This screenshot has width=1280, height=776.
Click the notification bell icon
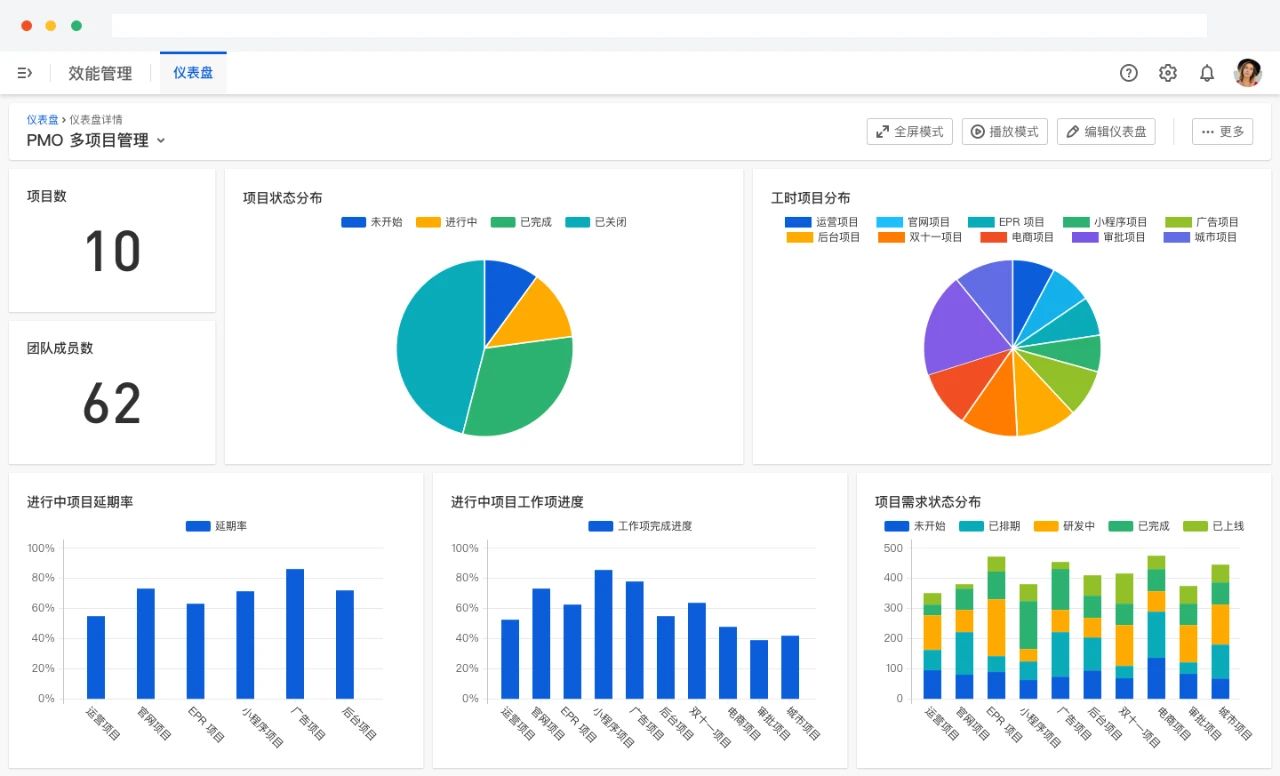click(1207, 73)
